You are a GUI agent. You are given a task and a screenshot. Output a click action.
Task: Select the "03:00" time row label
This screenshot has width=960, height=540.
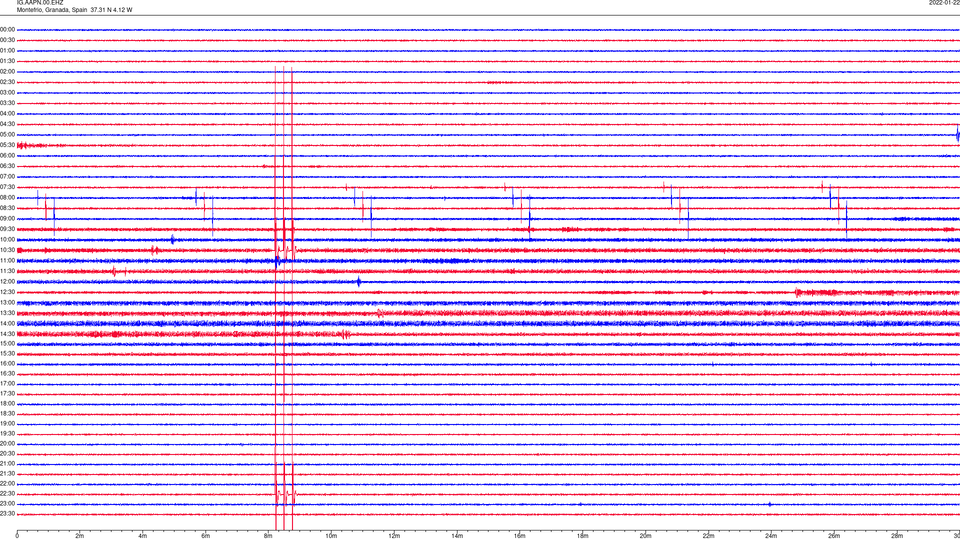[7, 92]
